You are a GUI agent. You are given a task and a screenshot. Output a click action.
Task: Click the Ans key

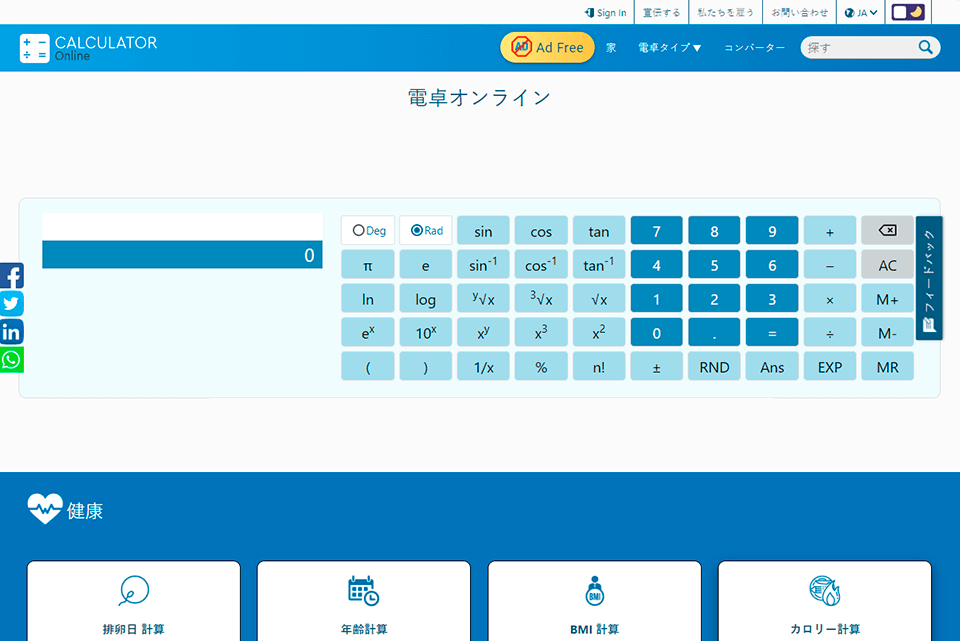pyautogui.click(x=772, y=366)
